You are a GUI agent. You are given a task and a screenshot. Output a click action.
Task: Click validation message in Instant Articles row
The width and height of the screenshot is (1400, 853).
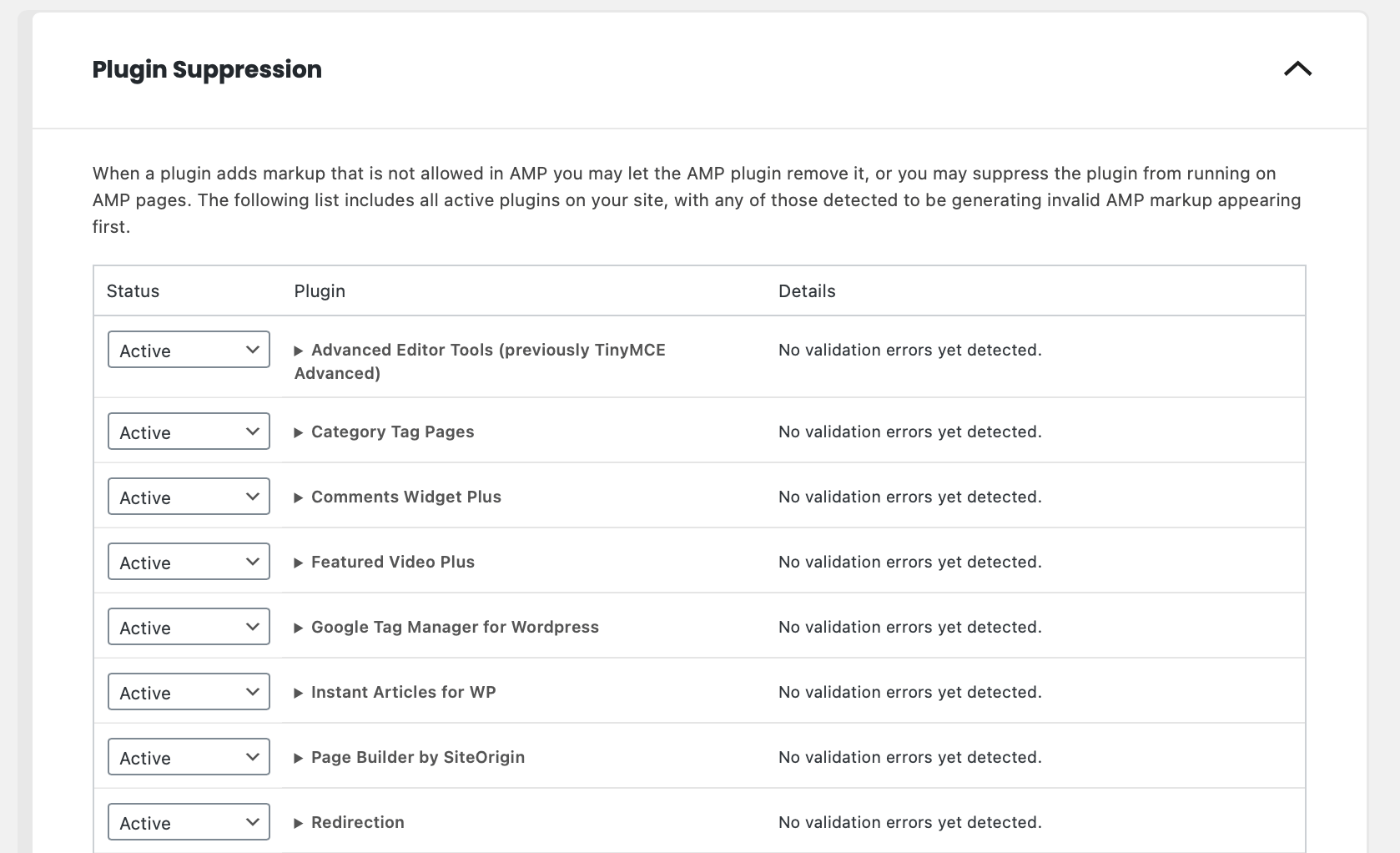tap(910, 692)
